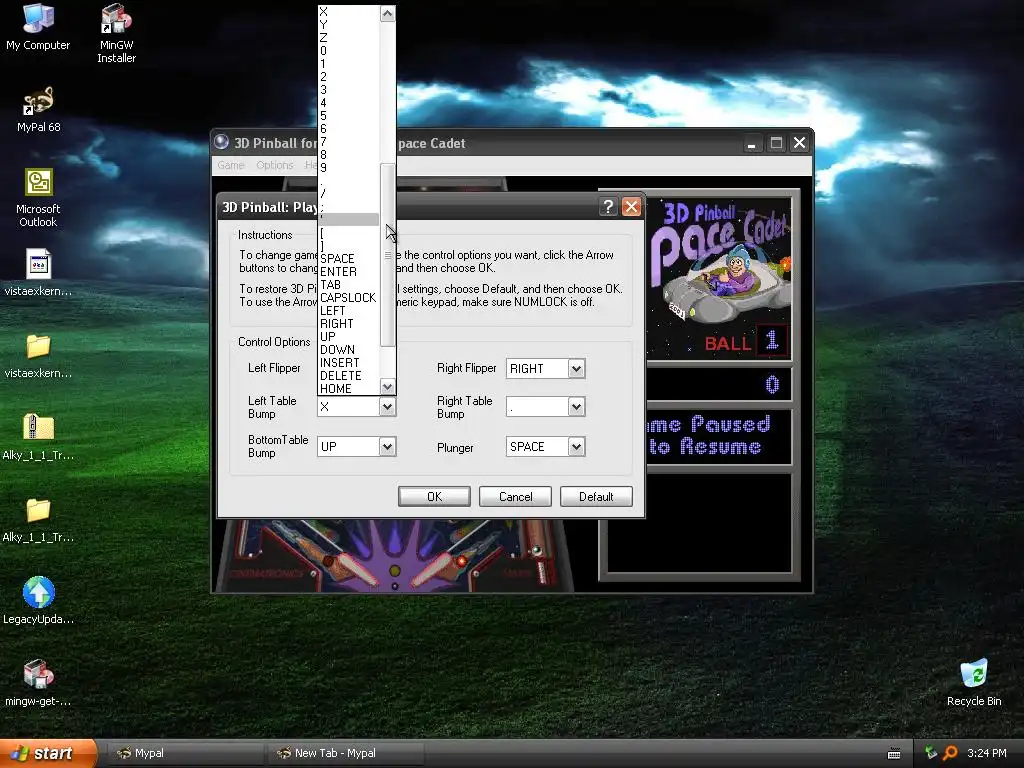
Task: Minimize the 3D Pinball Space Cadet window
Action: tap(752, 143)
